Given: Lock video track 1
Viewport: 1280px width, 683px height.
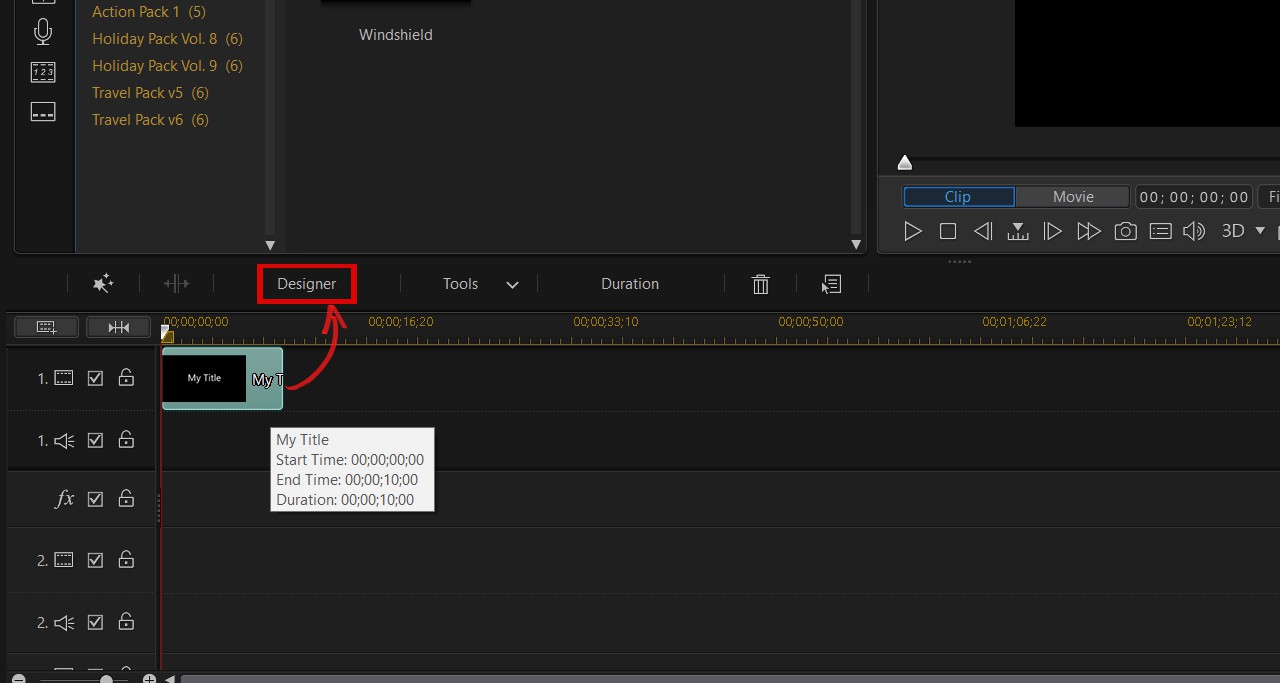Looking at the screenshot, I should (x=126, y=378).
